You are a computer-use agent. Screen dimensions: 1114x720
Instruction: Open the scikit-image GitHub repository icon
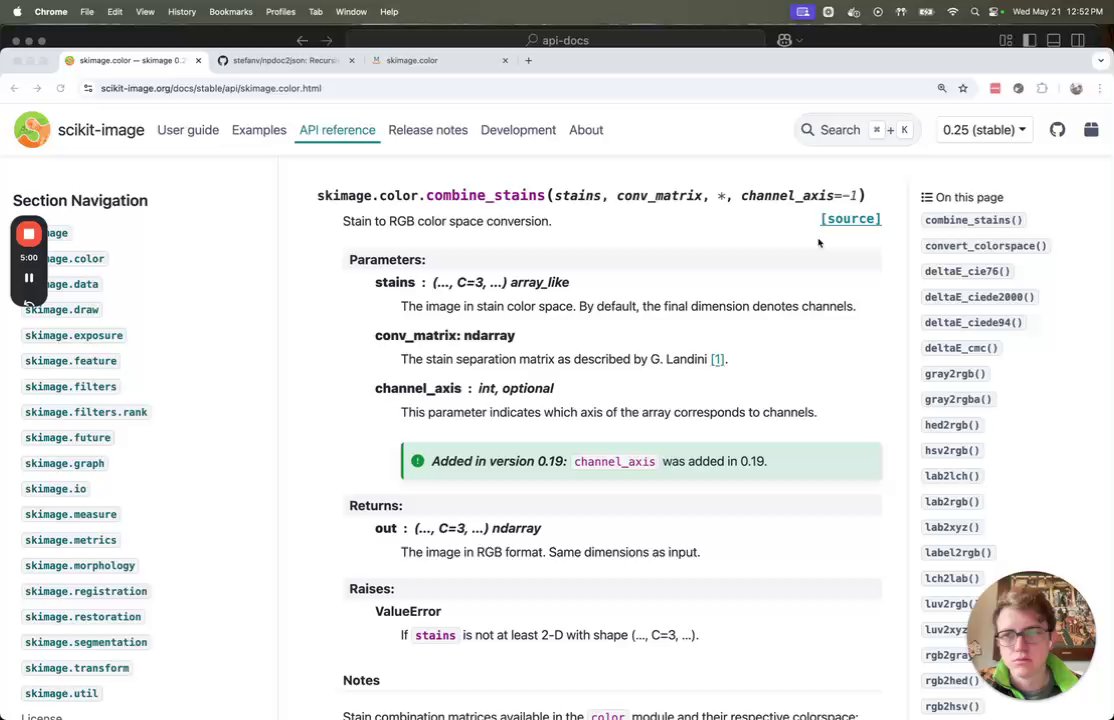pyautogui.click(x=1057, y=130)
